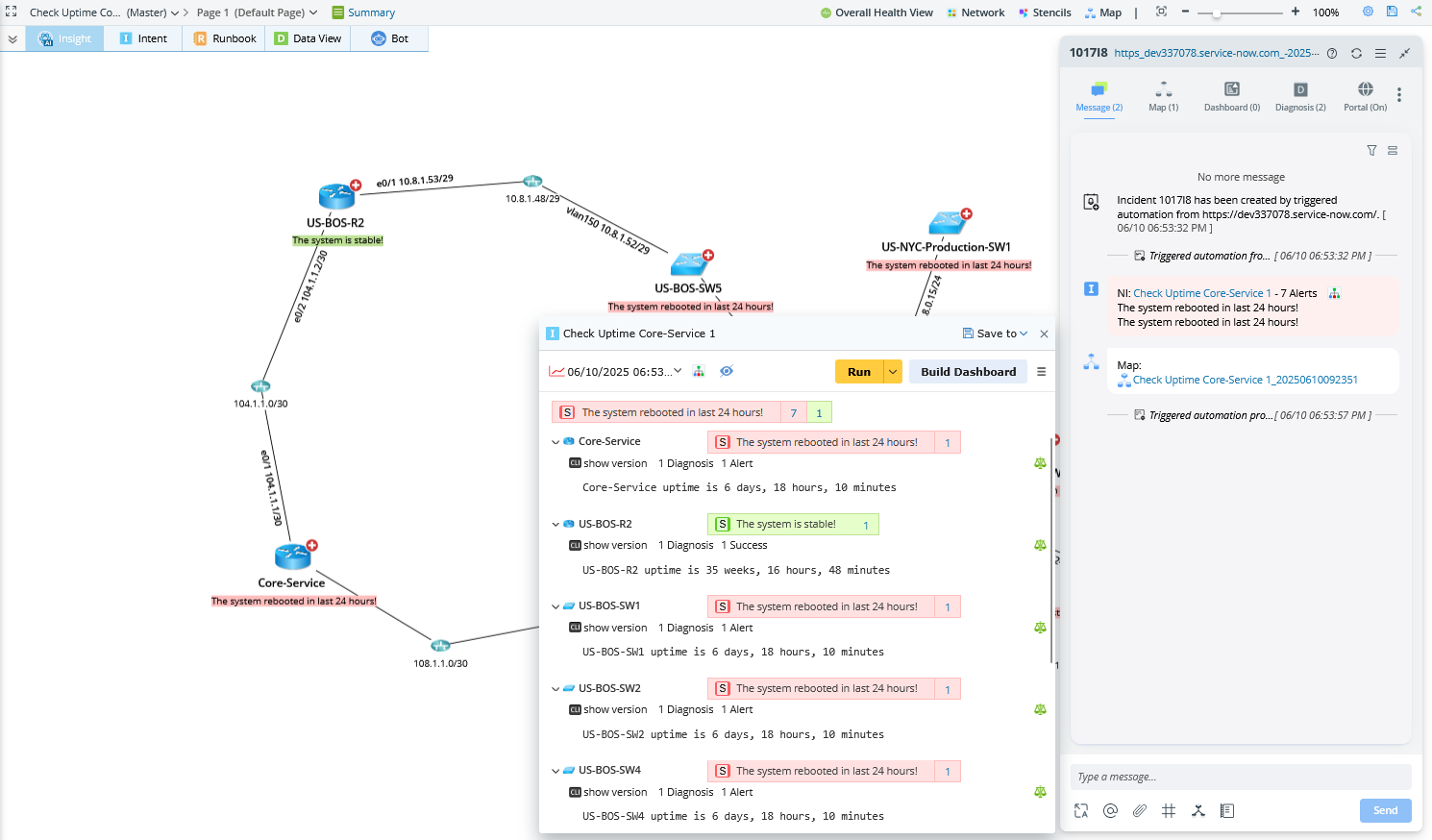The image size is (1432, 840).
Task: Click the Build Dashboard button
Action: (x=968, y=372)
